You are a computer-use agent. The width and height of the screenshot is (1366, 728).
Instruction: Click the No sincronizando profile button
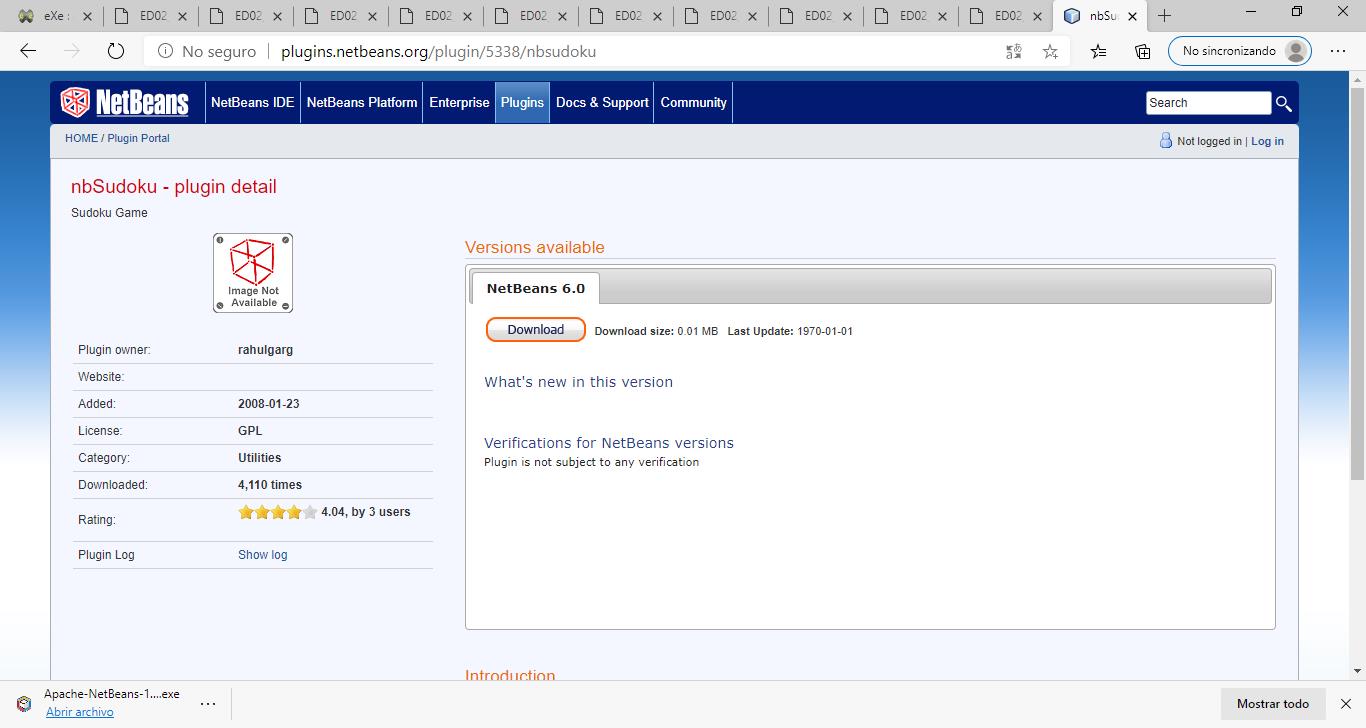(x=1239, y=51)
